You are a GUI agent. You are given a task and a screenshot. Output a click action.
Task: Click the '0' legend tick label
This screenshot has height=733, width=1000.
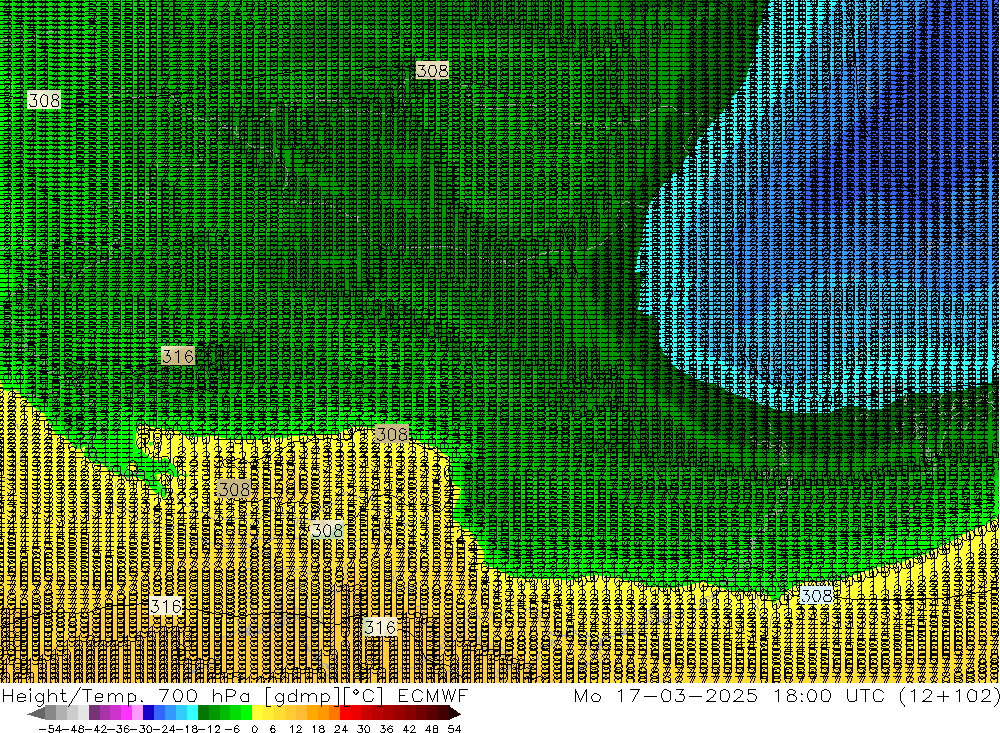tap(254, 729)
